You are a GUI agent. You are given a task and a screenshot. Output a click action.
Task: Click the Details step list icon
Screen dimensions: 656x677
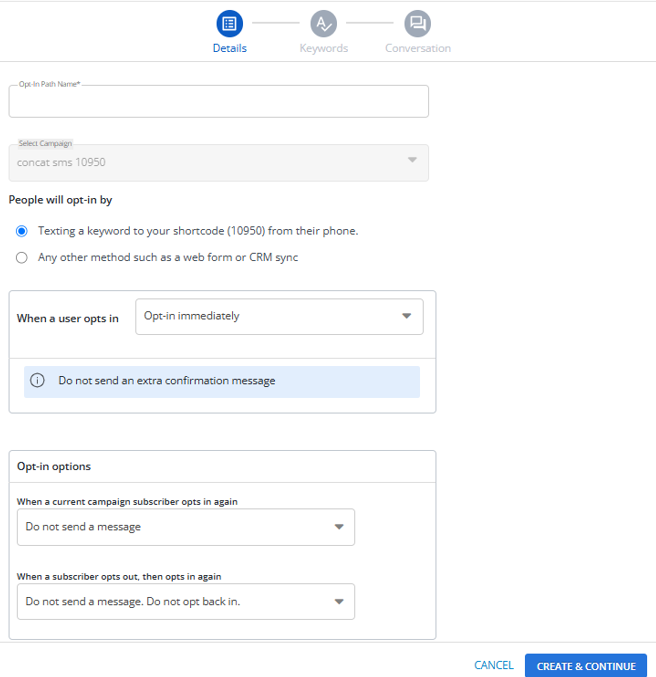230,22
